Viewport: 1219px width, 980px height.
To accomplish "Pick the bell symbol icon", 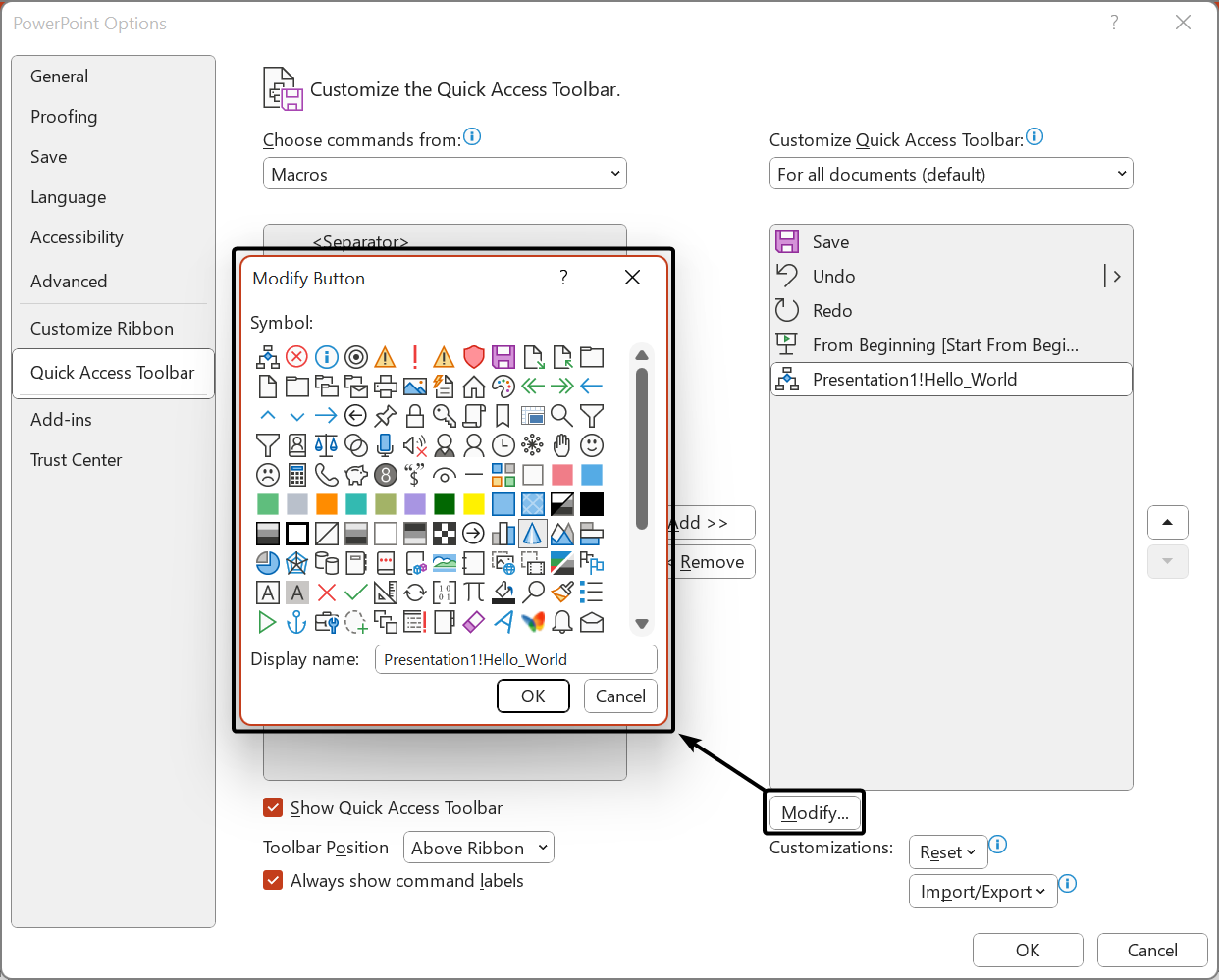I will point(562,622).
